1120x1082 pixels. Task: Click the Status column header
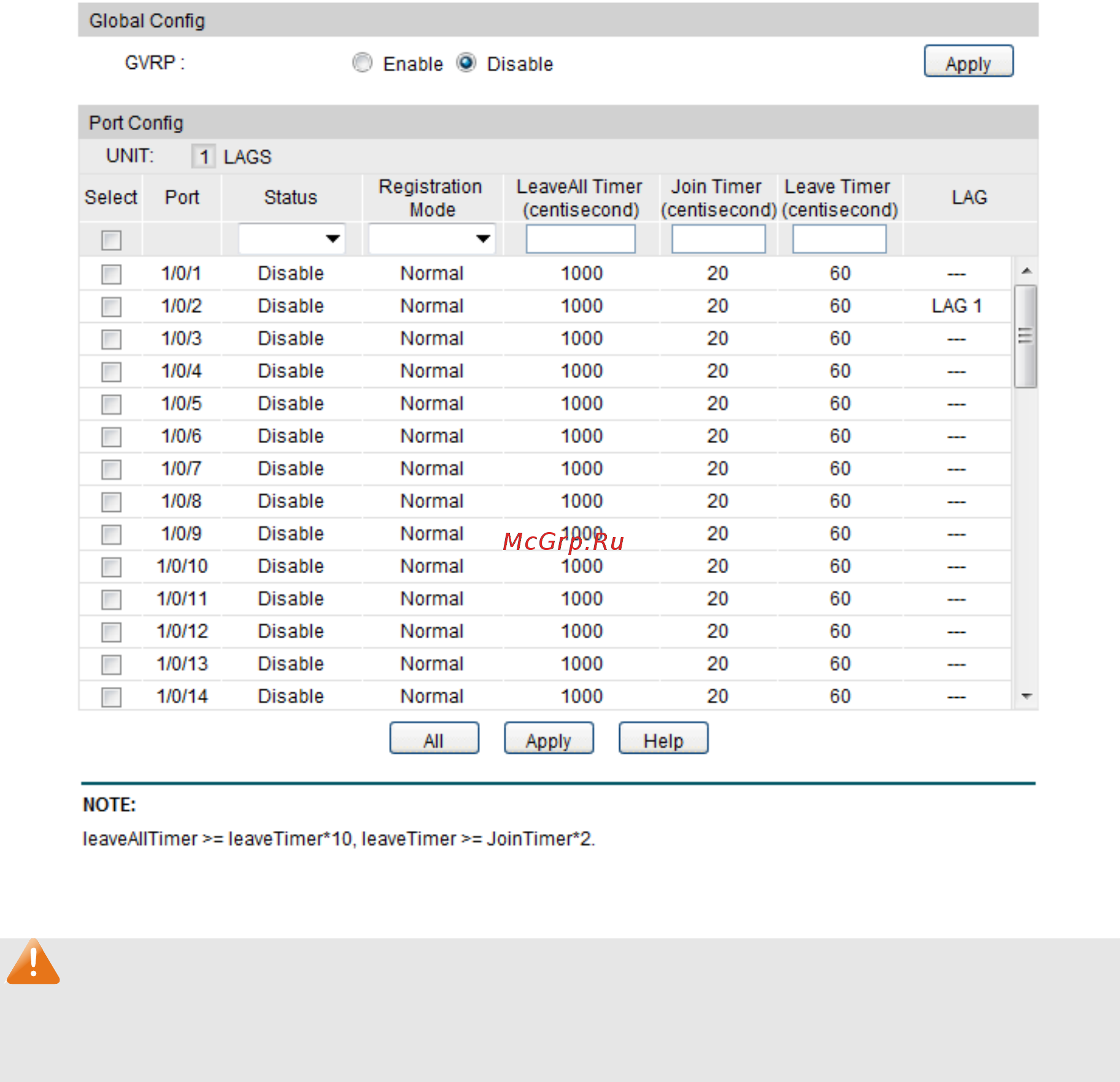point(291,197)
